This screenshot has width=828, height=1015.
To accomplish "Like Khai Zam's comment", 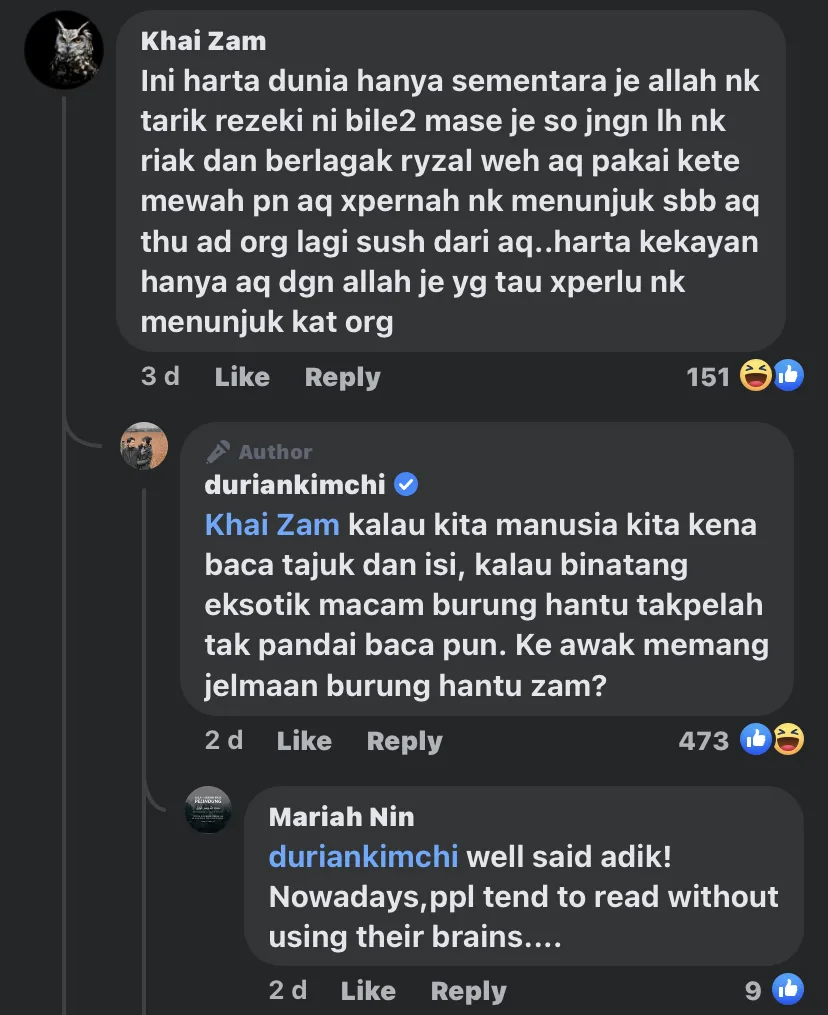I will [x=242, y=377].
